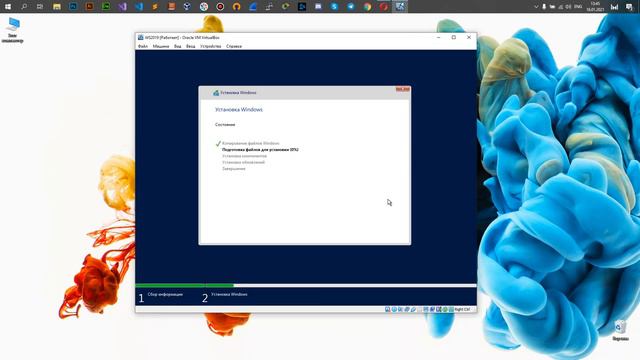640x360 pixels.
Task: Open the Справка menu in VirtualBox
Action: (234, 47)
